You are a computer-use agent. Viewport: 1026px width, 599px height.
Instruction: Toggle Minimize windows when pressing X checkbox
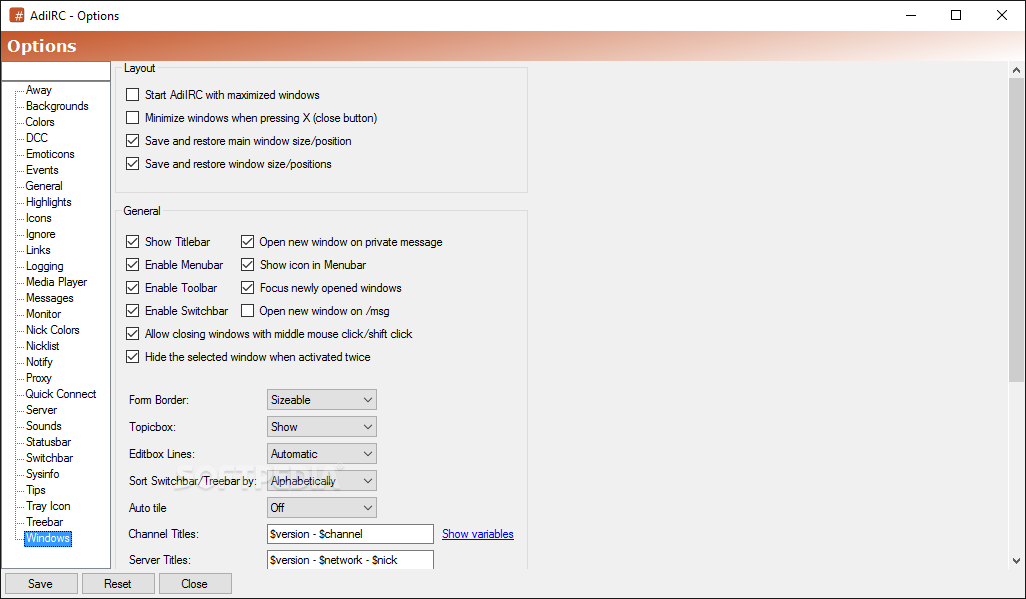(133, 118)
